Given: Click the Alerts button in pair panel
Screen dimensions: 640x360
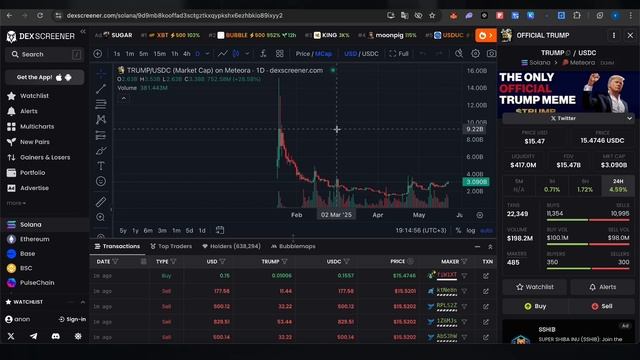Looking at the screenshot, I should pyautogui.click(x=602, y=287).
